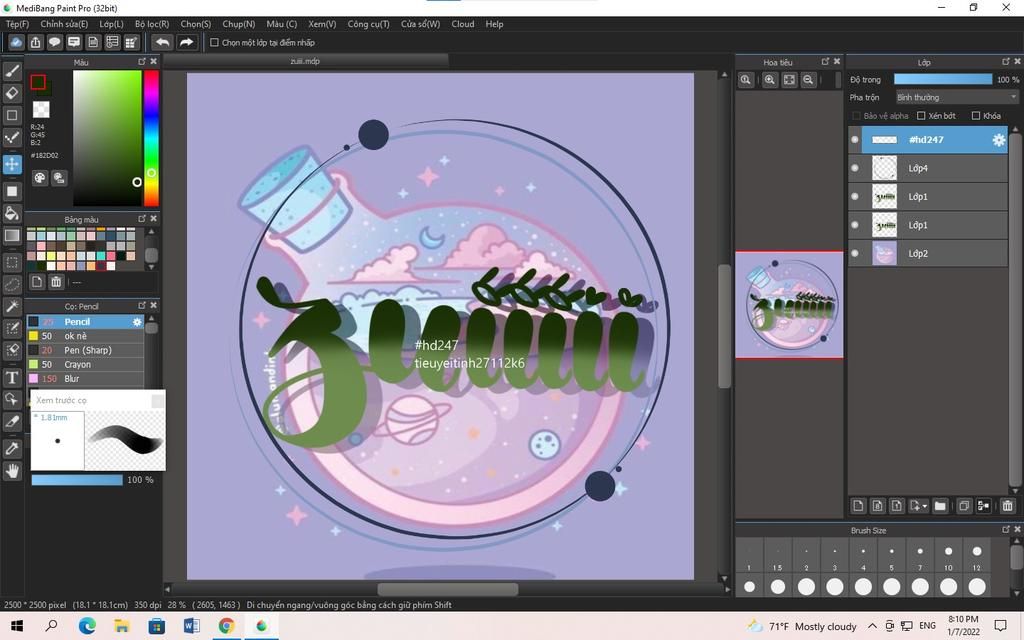
Task: Delete palette color with trash icon
Action: (56, 281)
